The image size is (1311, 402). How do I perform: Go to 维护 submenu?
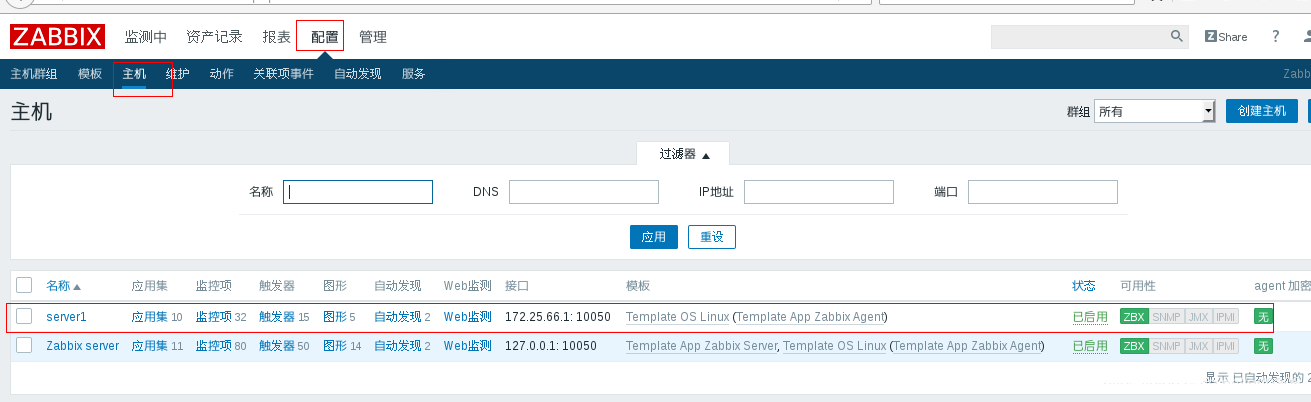tap(178, 74)
